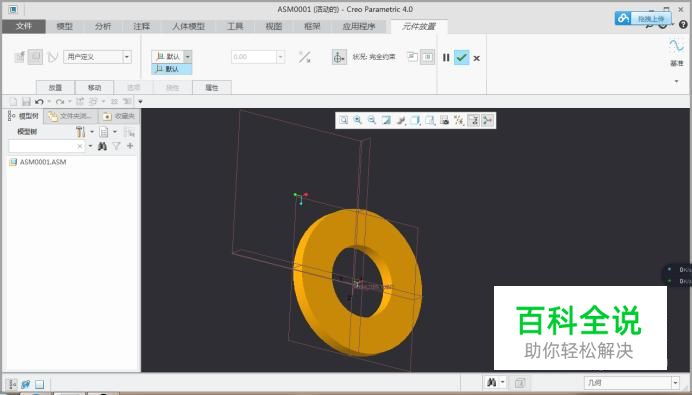Open the 默认 constraint type dropdown arrow
Viewport: 692px width, 395px height.
(x=188, y=56)
